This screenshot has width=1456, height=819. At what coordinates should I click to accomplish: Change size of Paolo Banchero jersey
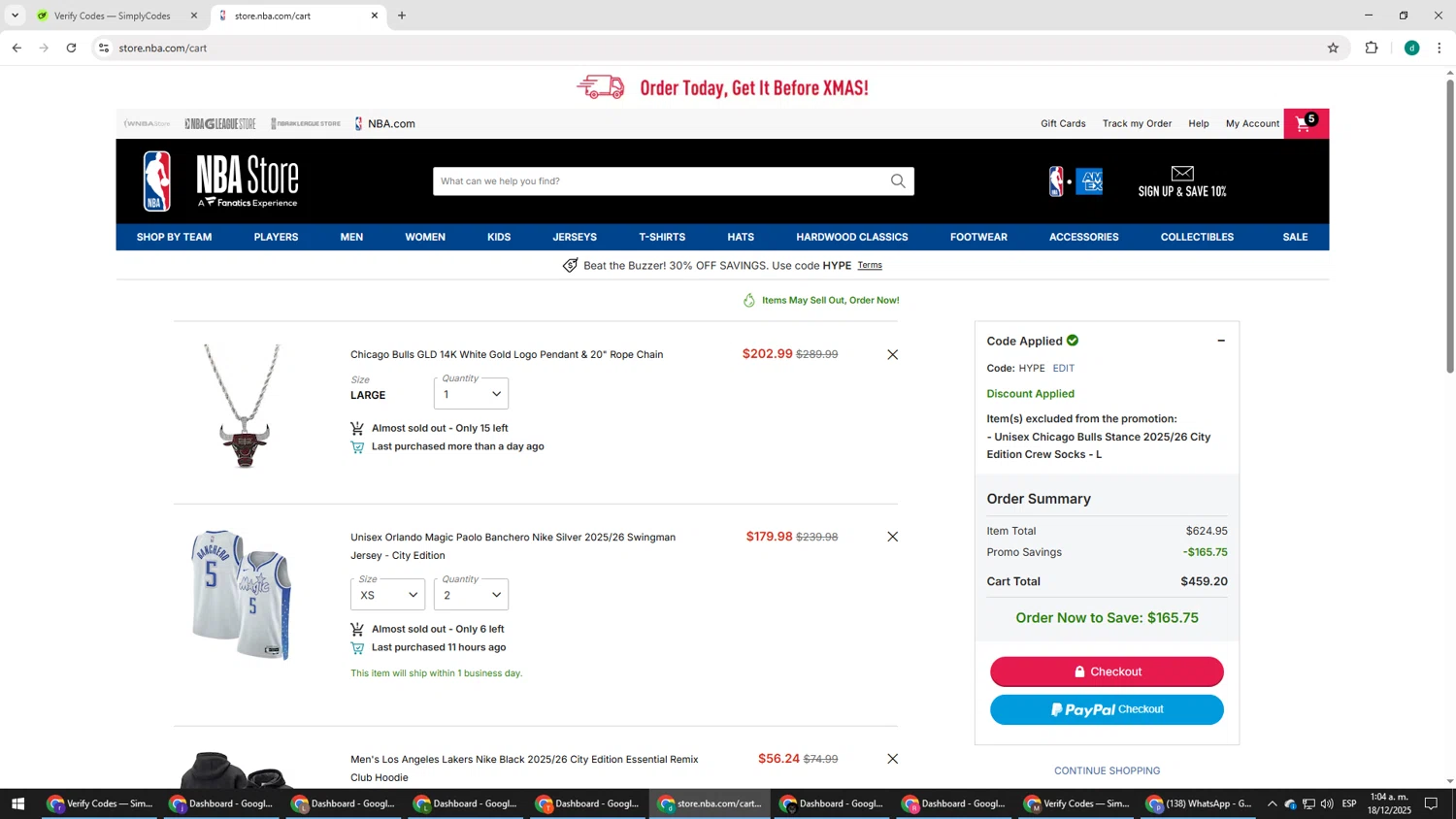pos(387,594)
